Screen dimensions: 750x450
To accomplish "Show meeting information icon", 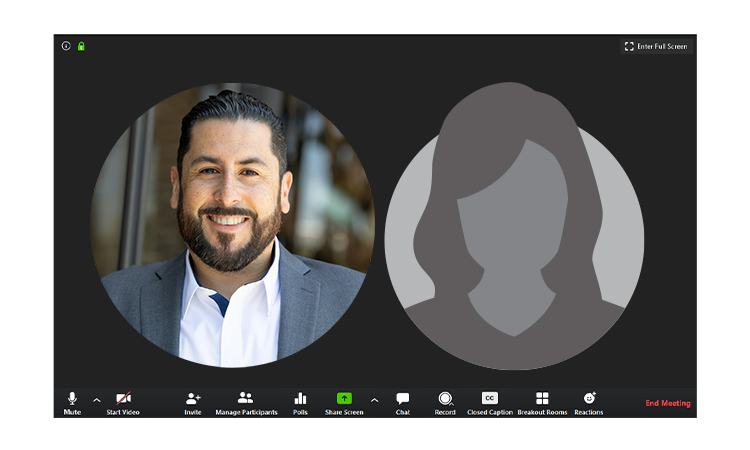I will 66,46.
